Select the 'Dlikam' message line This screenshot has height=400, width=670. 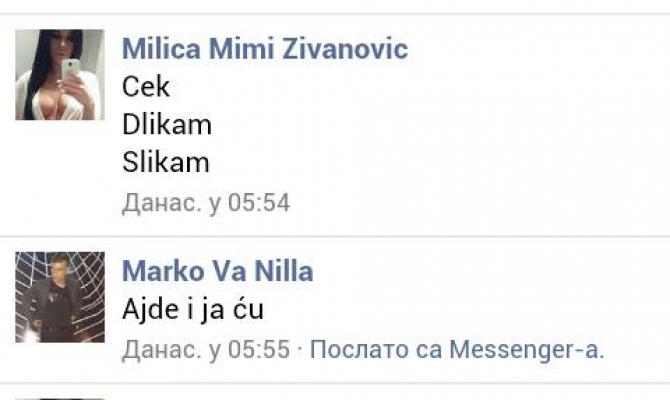pyautogui.click(x=167, y=125)
